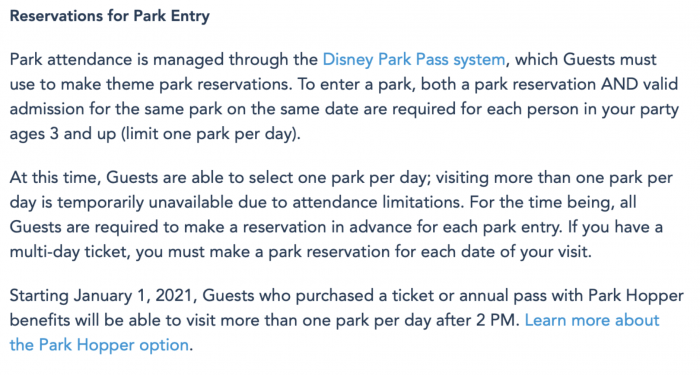Click the word Starting in last paragraph

coord(39,296)
